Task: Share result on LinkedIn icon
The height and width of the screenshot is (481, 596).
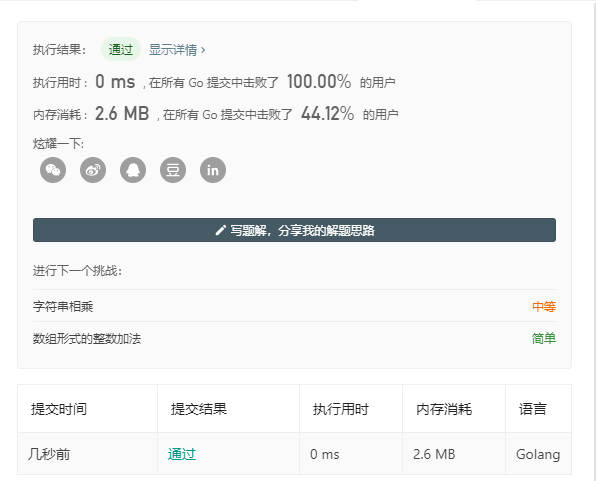Action: tap(213, 170)
